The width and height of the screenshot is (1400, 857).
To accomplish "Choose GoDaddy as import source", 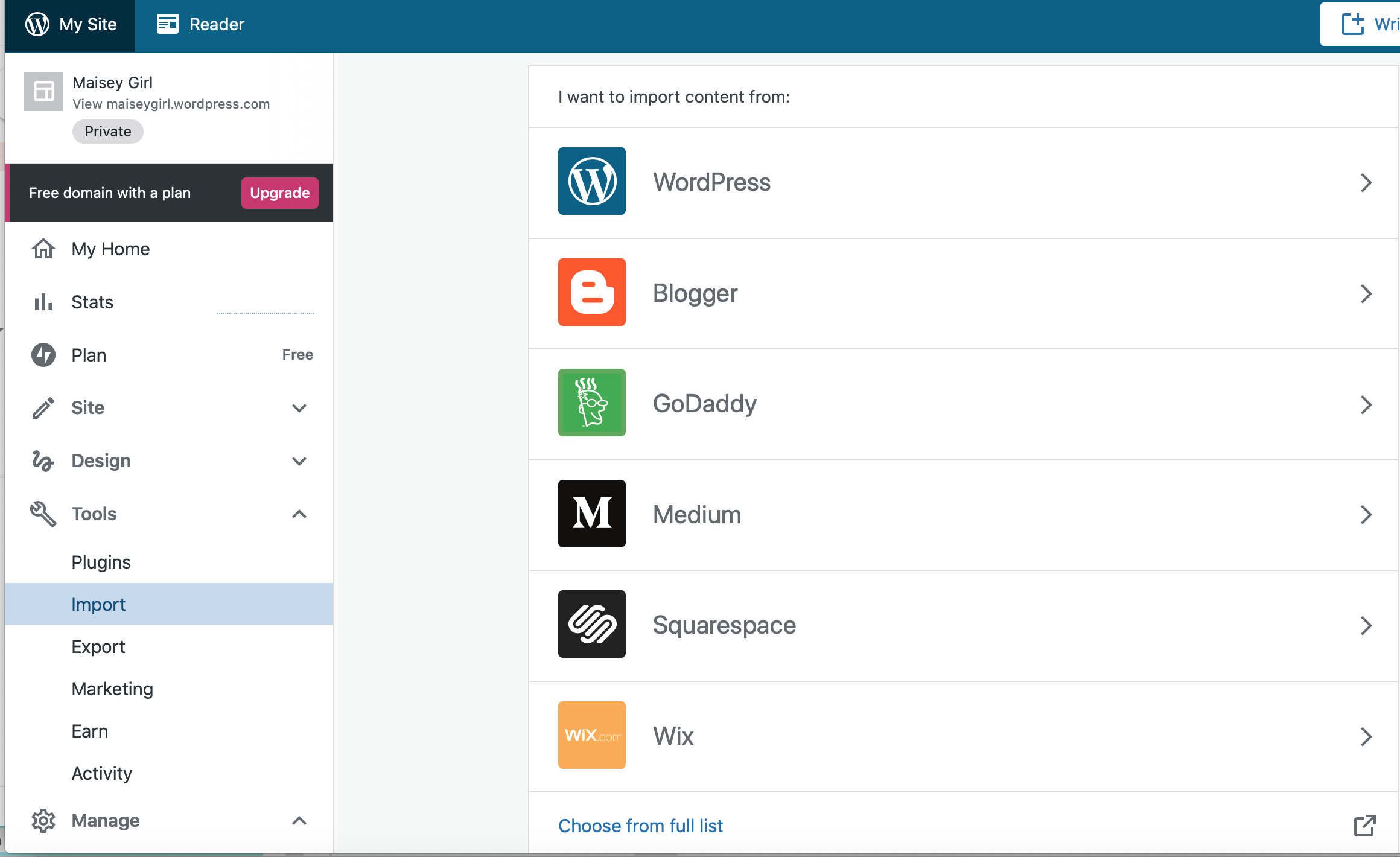I will 964,404.
